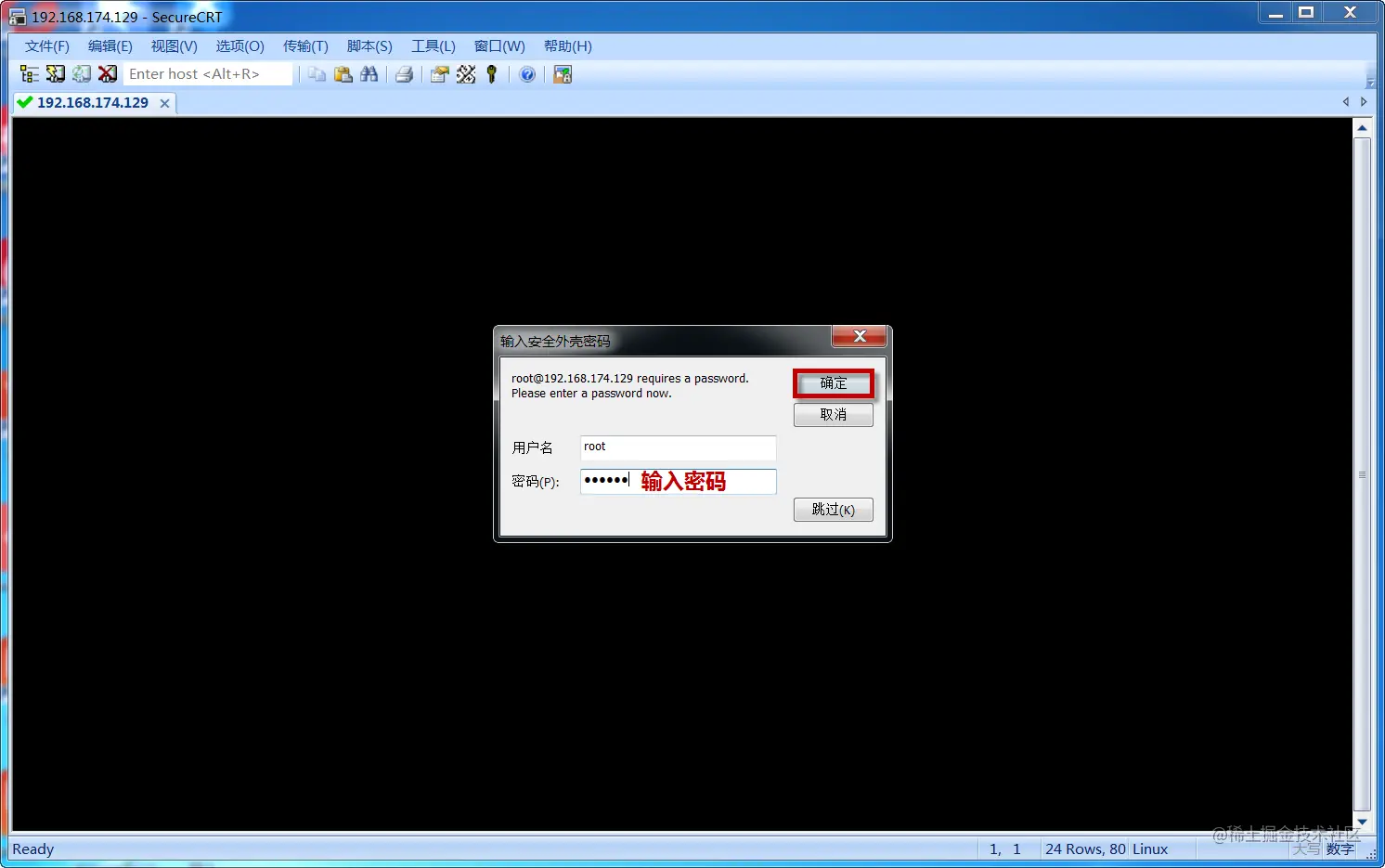Click in the 密码(P) password field
The image size is (1385, 868).
(x=679, y=481)
